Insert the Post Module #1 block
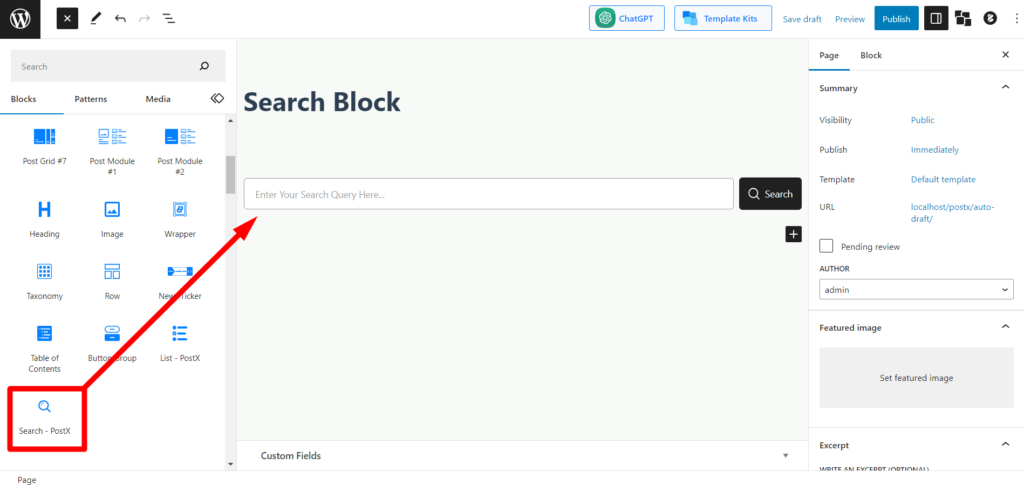This screenshot has width=1024, height=485. [112, 151]
